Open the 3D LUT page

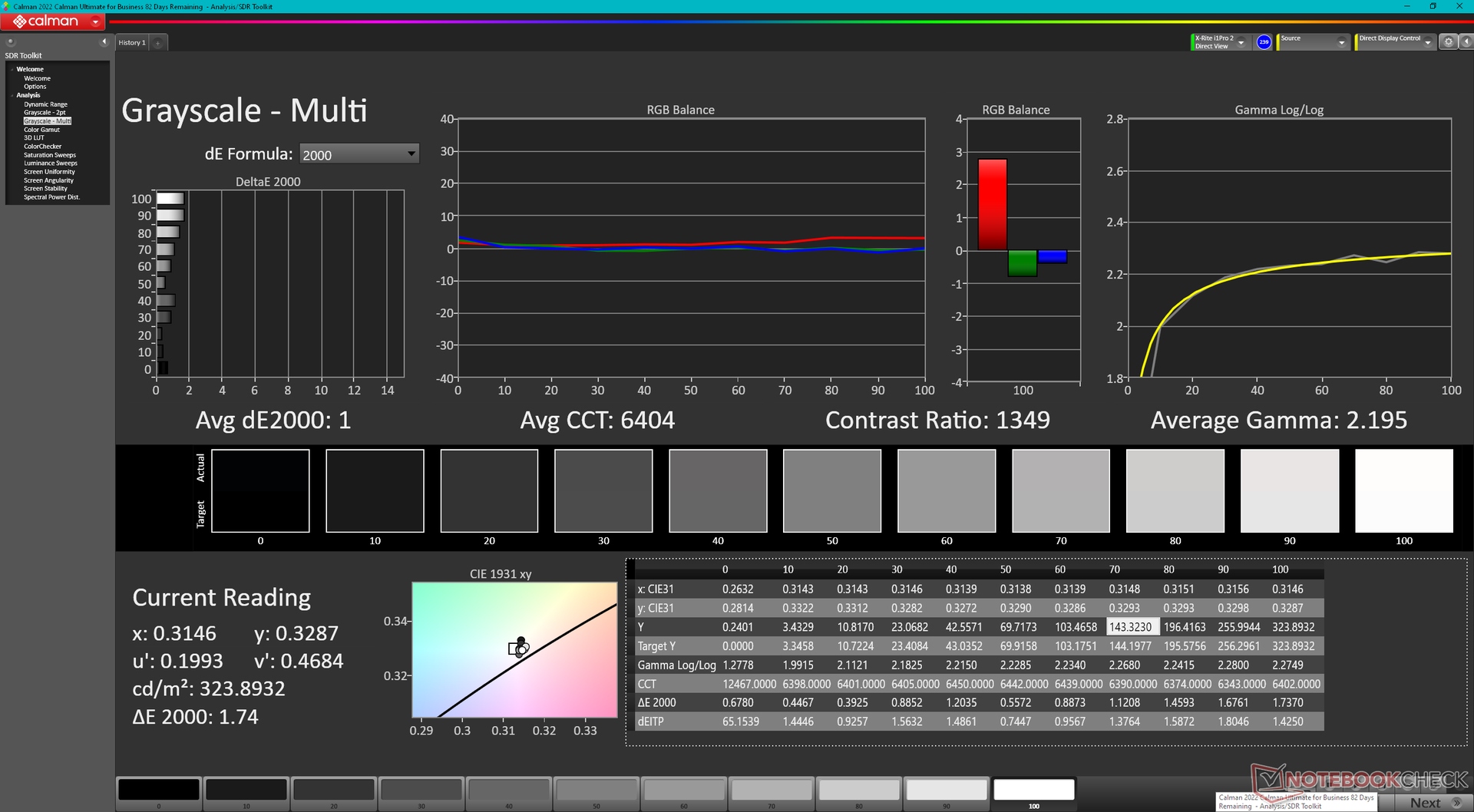(34, 138)
